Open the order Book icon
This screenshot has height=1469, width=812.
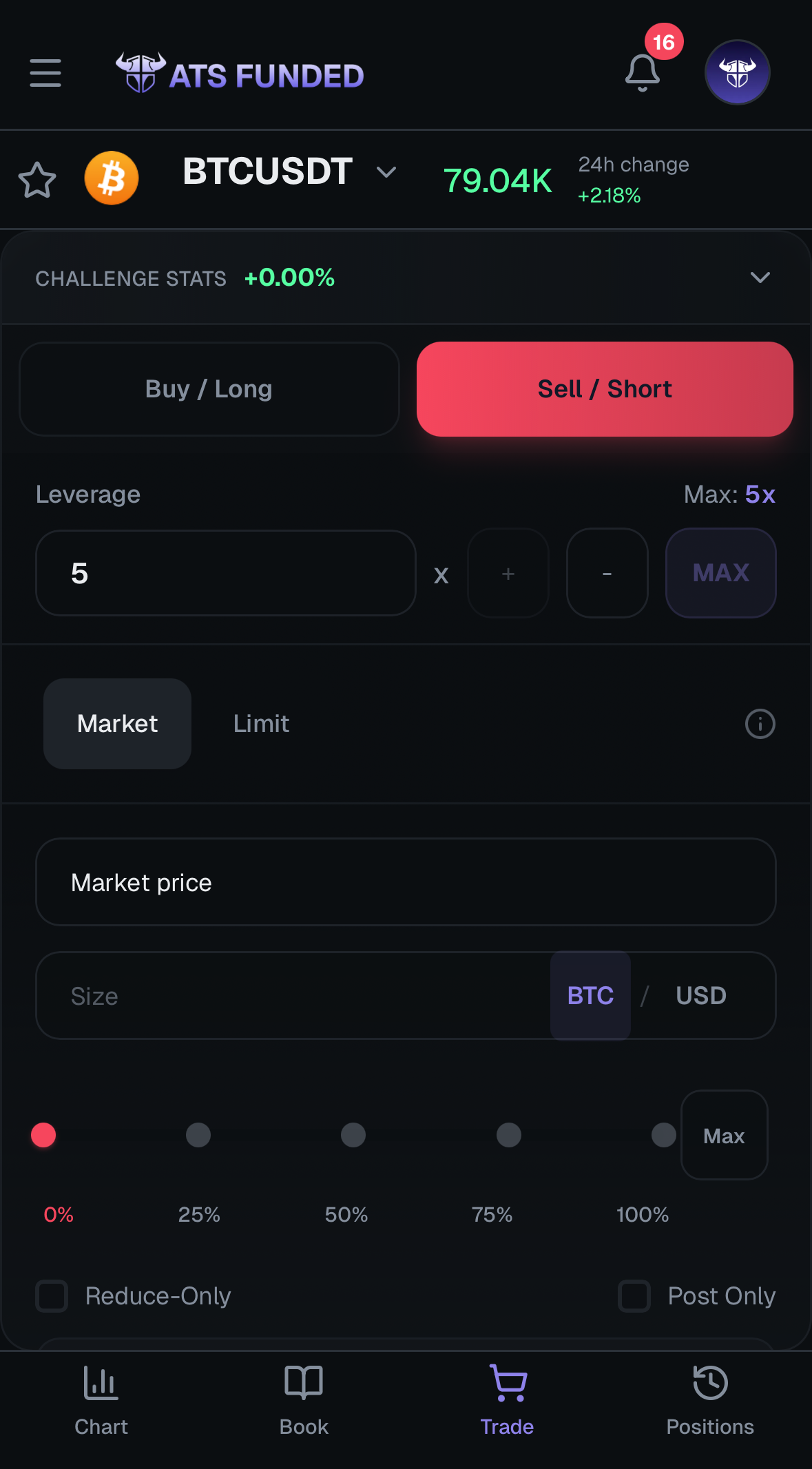pyautogui.click(x=304, y=1383)
